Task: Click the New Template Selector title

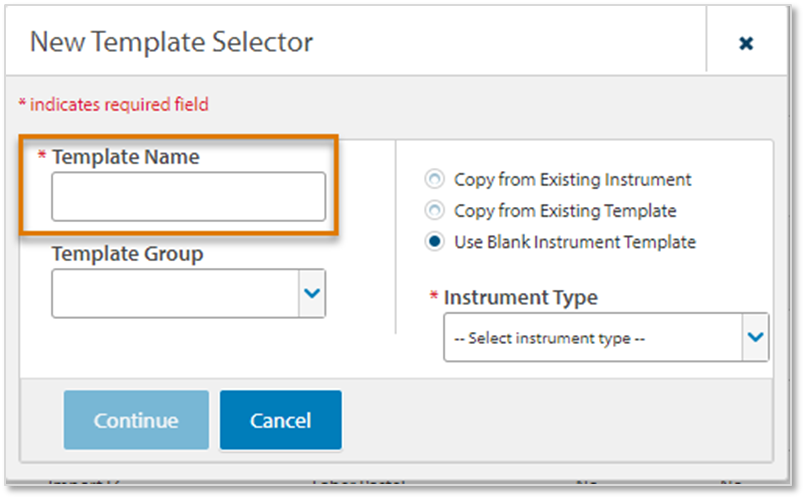Action: pos(171,42)
